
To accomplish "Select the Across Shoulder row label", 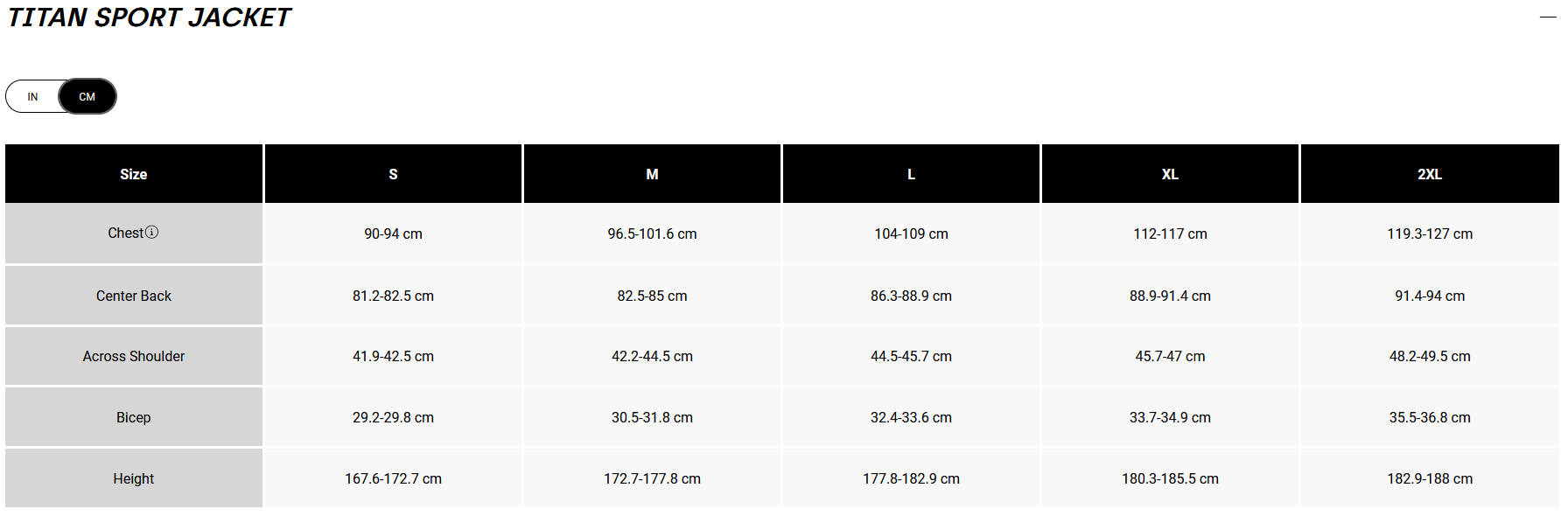I will (x=134, y=356).
